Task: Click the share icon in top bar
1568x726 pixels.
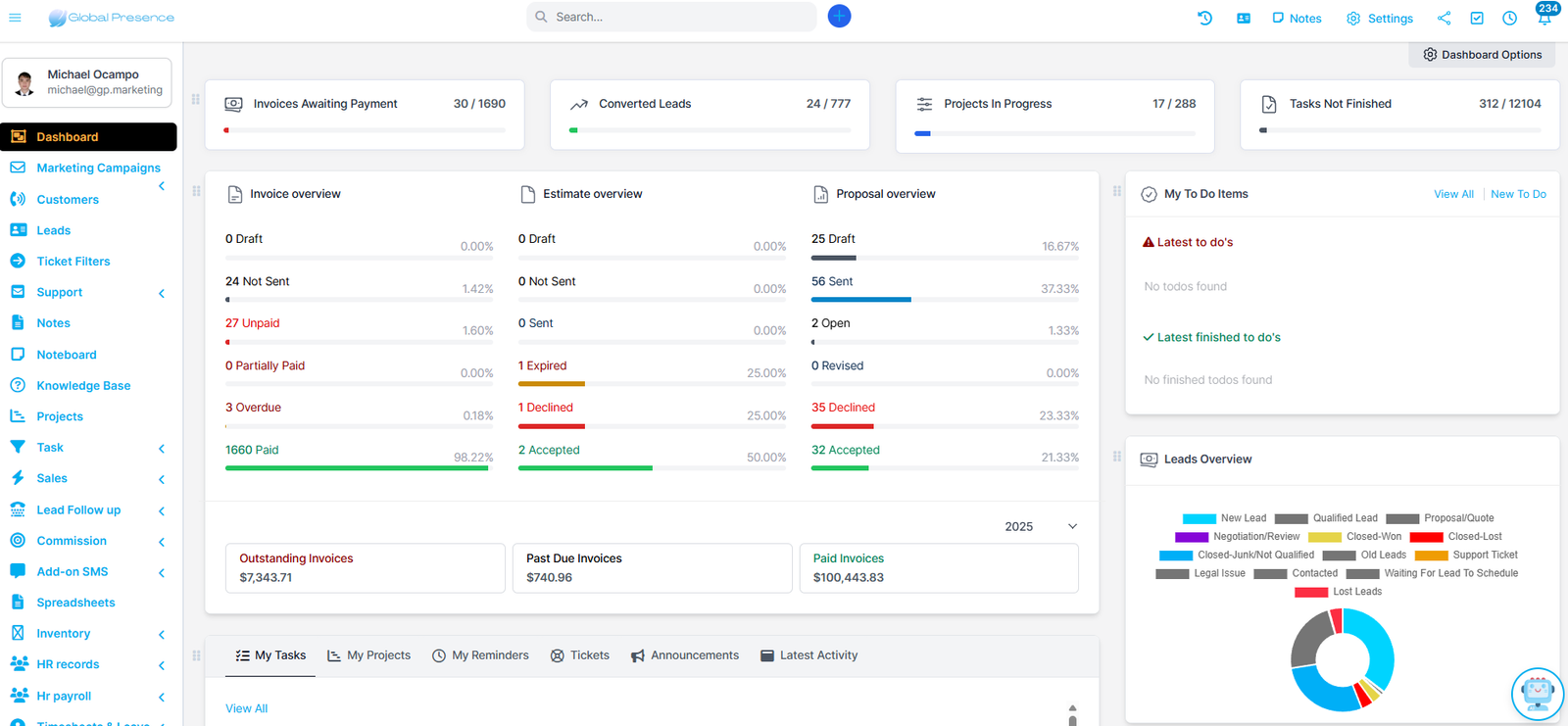Action: coord(1444,18)
